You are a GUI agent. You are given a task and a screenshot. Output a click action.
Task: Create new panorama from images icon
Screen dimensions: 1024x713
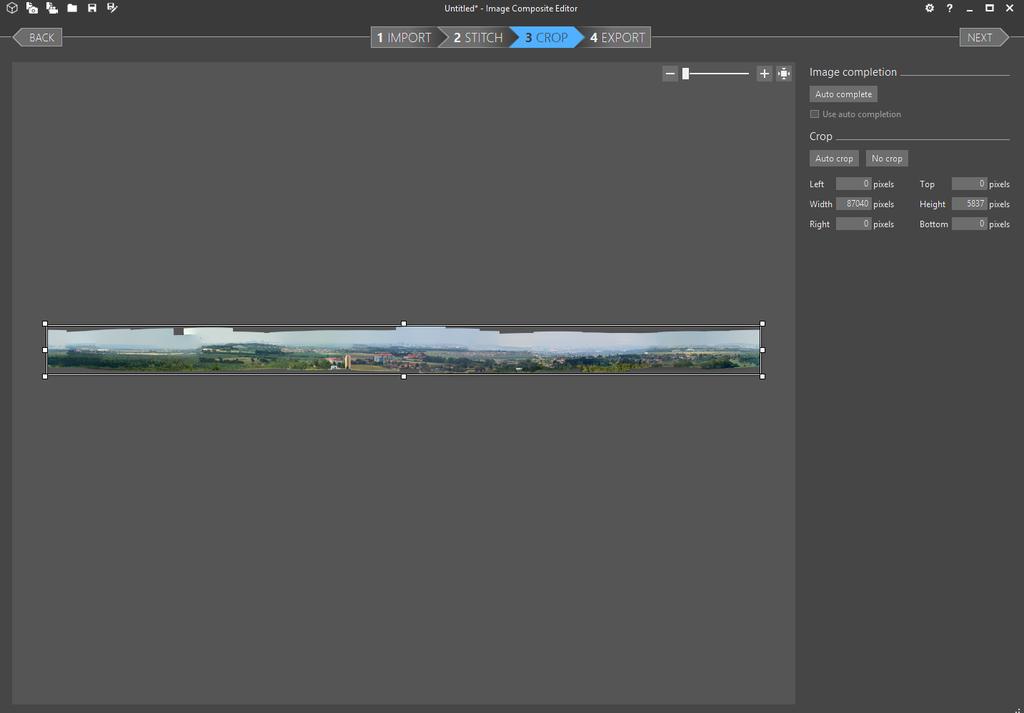click(32, 8)
